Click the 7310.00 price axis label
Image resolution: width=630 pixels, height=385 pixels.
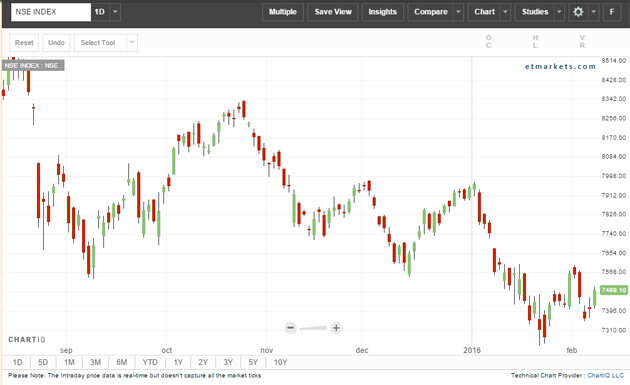tap(614, 330)
